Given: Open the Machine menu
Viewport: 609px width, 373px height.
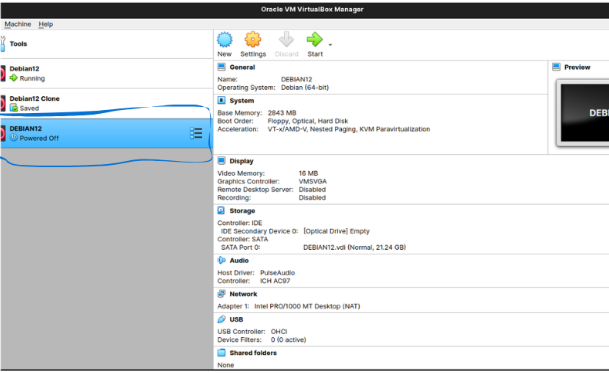Looking at the screenshot, I should pyautogui.click(x=17, y=24).
